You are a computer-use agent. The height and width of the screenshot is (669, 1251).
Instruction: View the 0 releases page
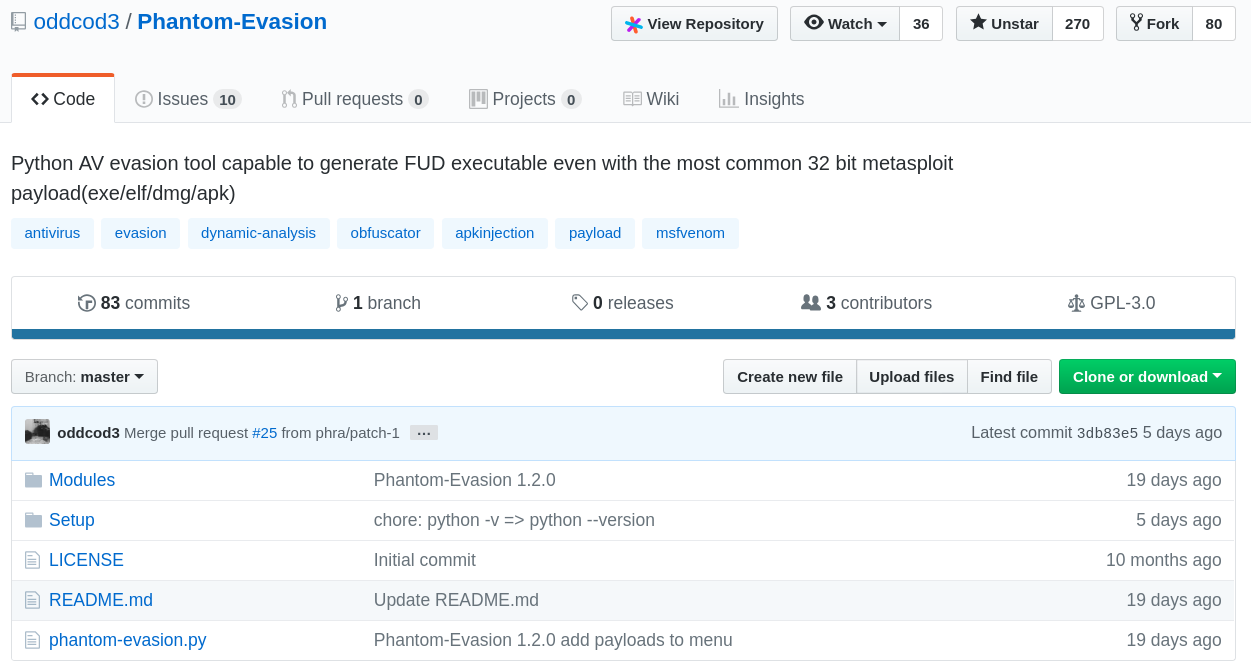[x=622, y=303]
